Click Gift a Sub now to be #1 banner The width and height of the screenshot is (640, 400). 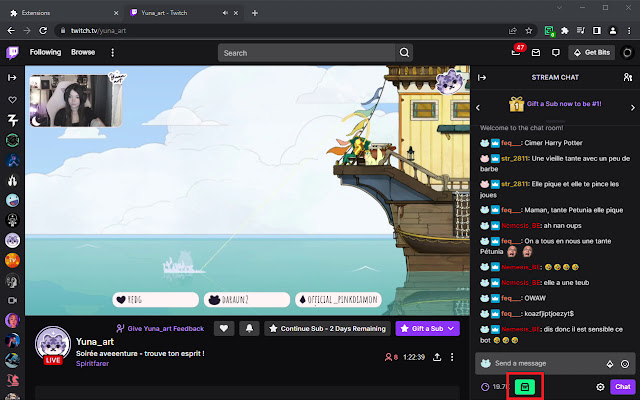coord(555,104)
